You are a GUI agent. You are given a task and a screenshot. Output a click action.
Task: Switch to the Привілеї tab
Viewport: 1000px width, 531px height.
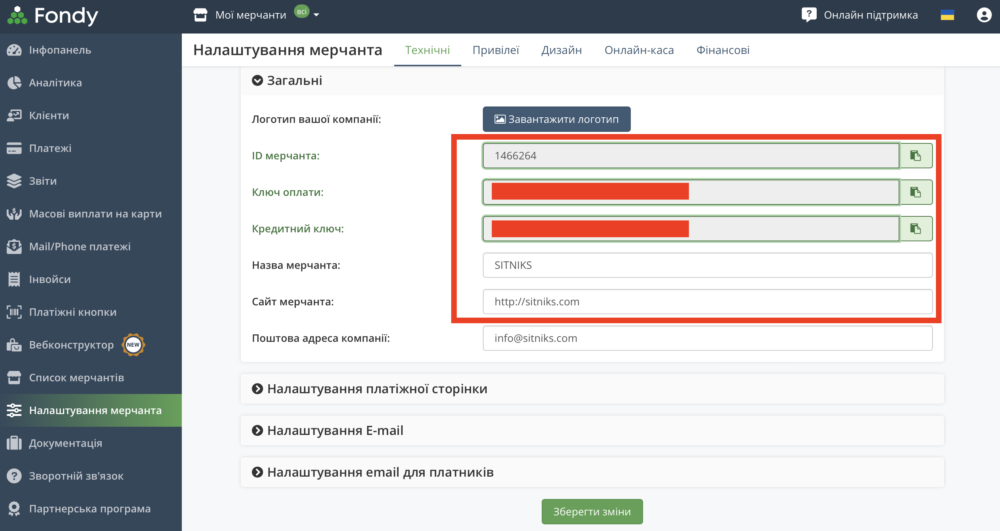[496, 50]
